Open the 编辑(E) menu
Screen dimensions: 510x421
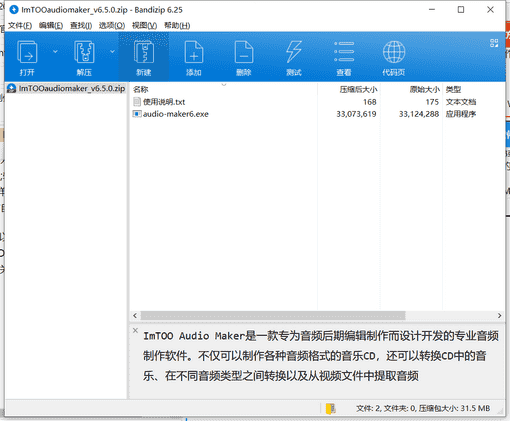51,25
